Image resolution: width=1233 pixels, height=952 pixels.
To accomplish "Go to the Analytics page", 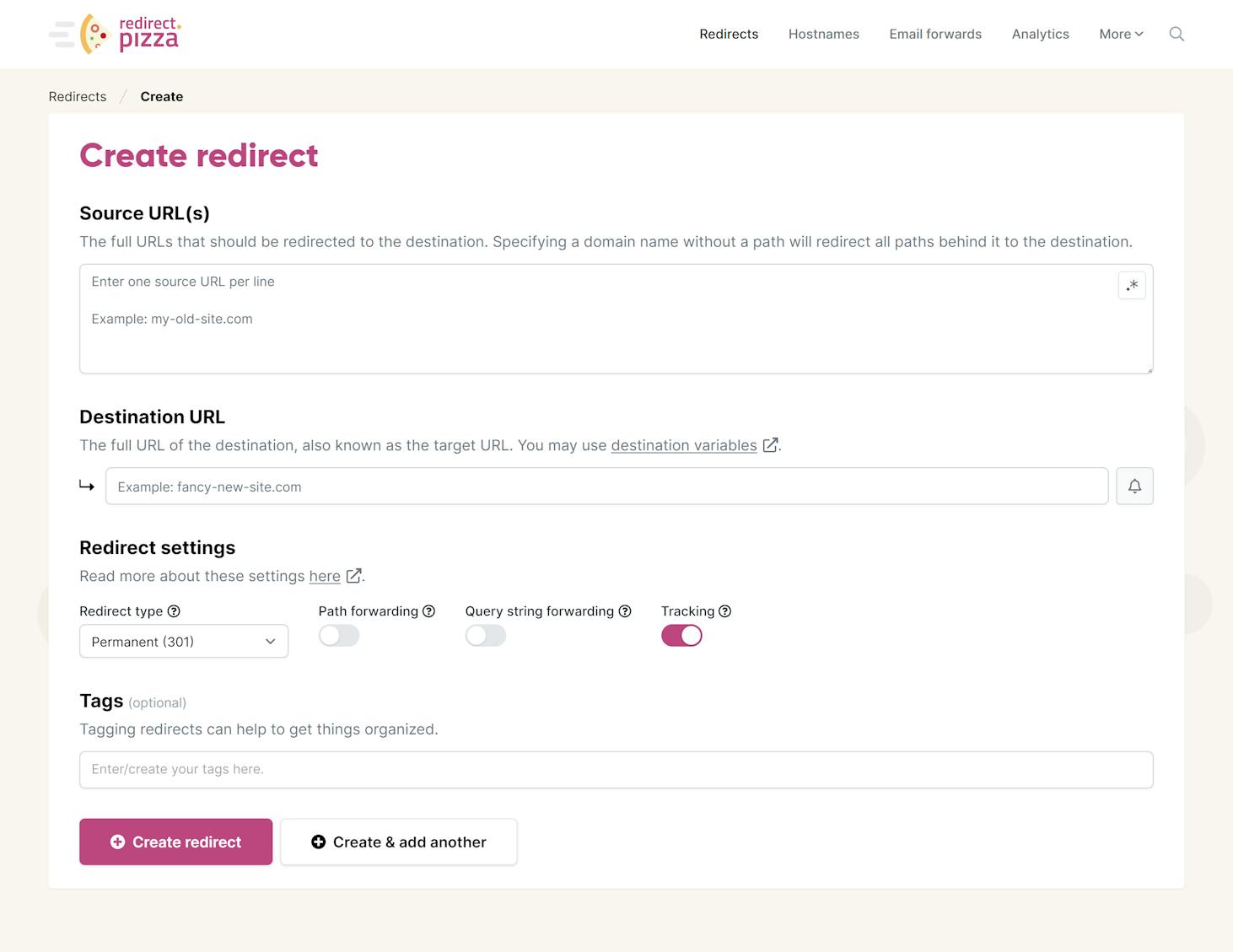I will 1040,34.
